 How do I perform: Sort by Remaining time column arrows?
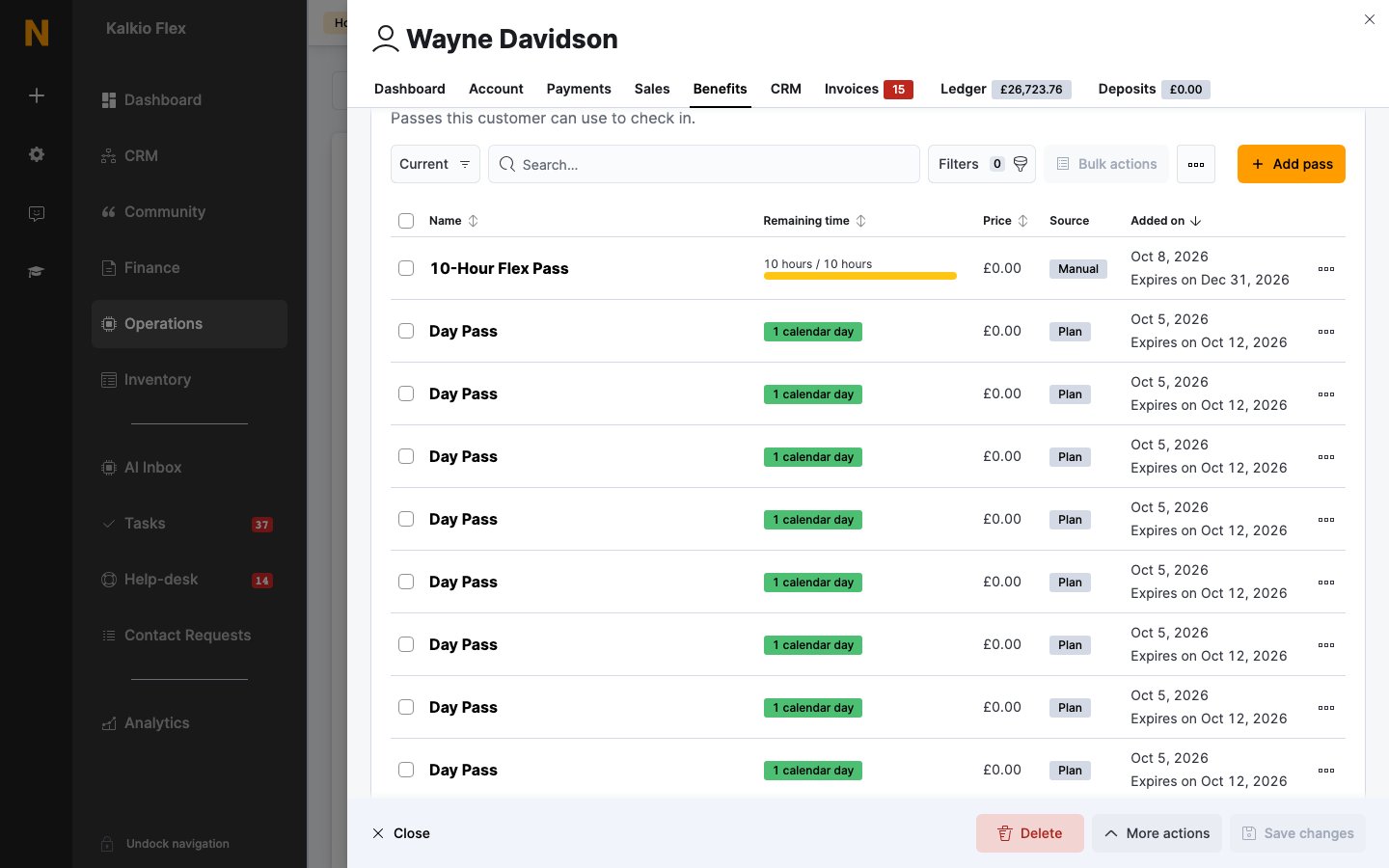860,221
